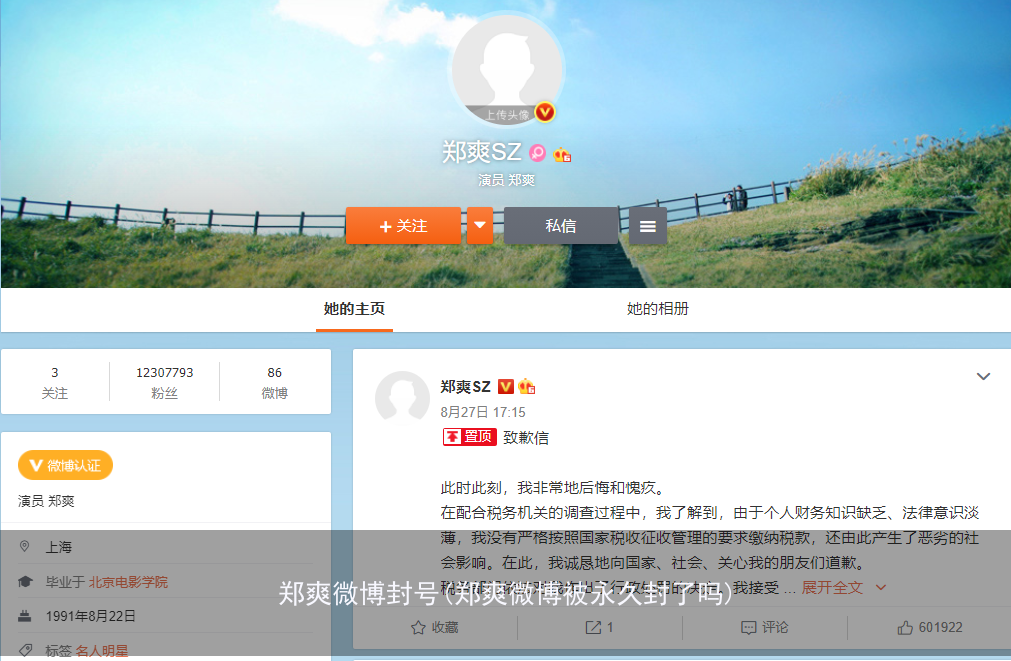The image size is (1011, 661).
Task: Click the tag icon beside 标签
Action: tap(27, 650)
